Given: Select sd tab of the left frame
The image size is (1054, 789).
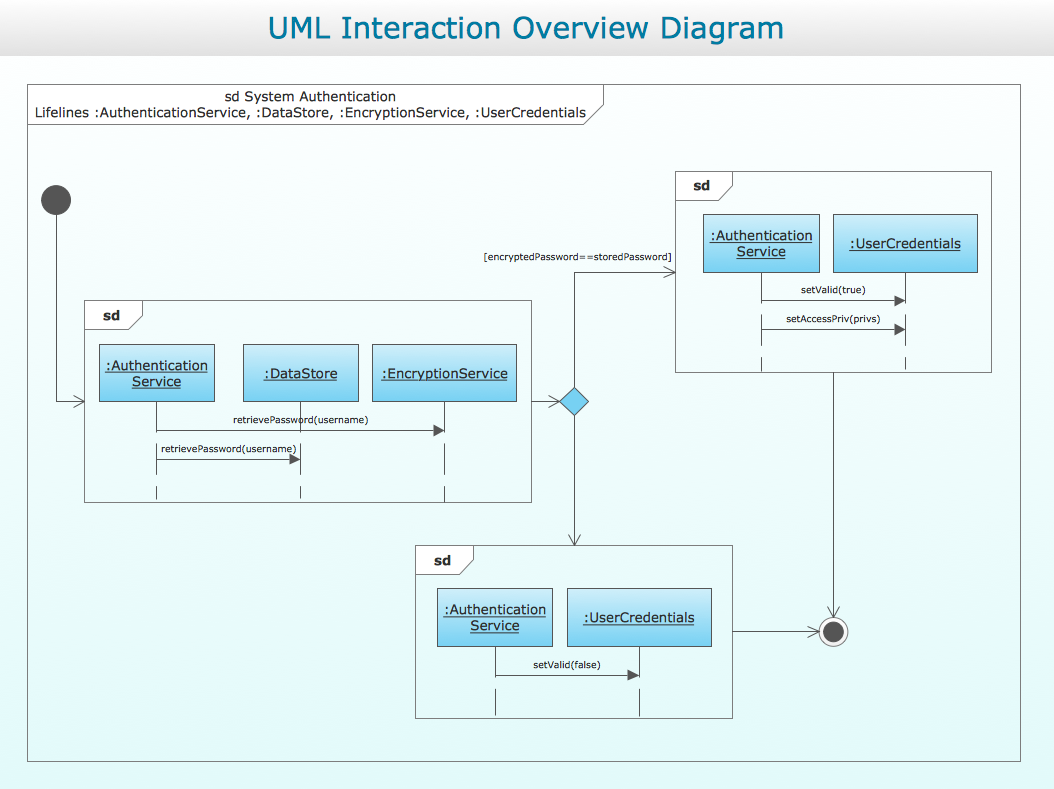Looking at the screenshot, I should tap(112, 315).
